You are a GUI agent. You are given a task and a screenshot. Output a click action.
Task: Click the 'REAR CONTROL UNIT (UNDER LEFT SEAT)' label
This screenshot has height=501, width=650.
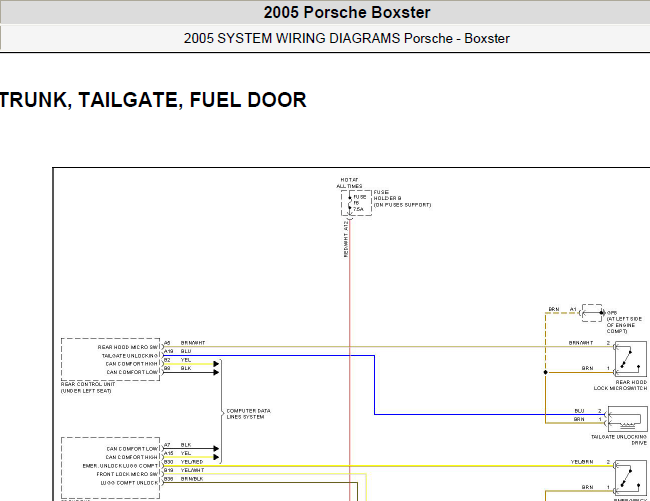click(x=88, y=387)
